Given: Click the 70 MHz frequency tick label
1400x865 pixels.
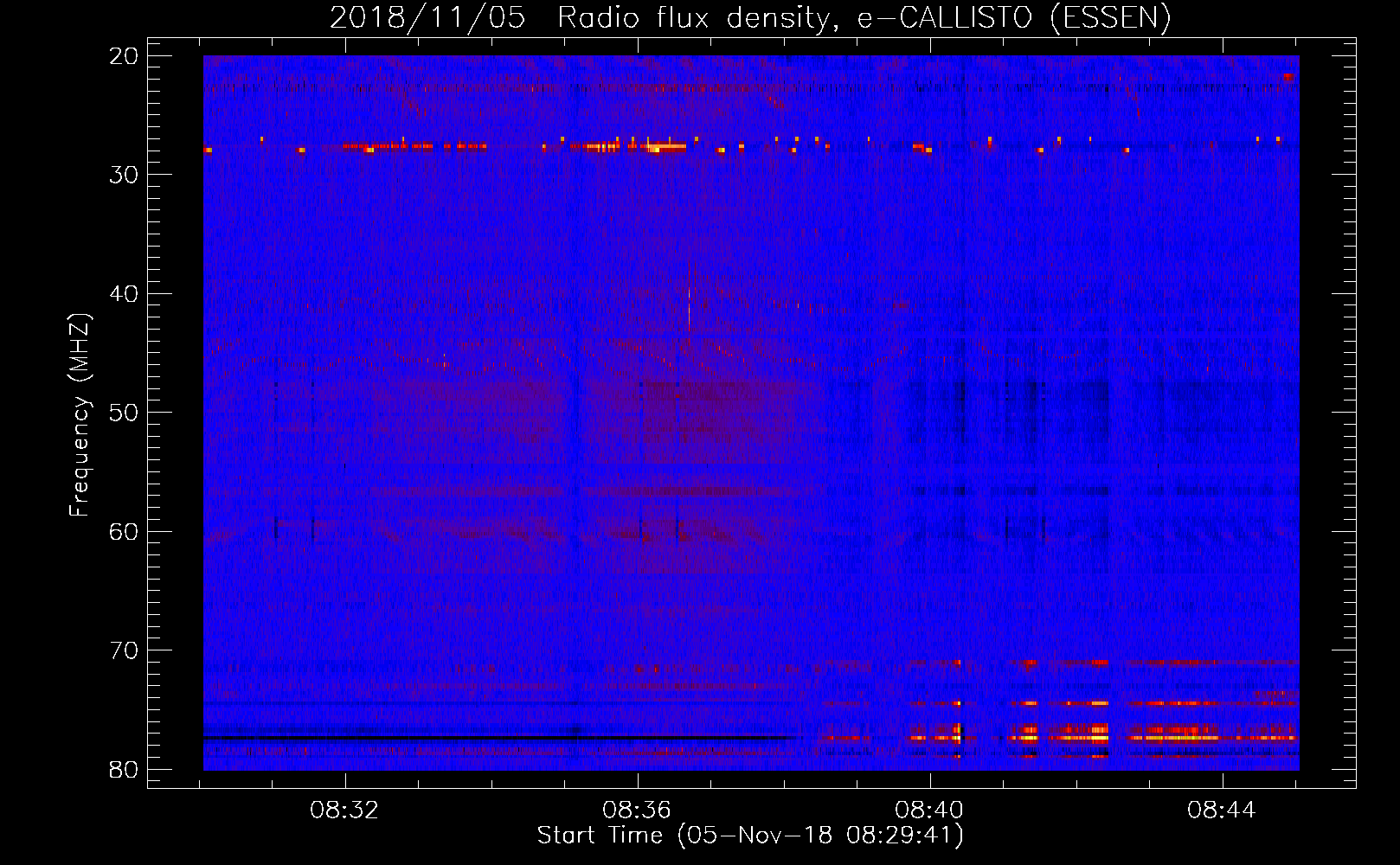Looking at the screenshot, I should tap(125, 650).
